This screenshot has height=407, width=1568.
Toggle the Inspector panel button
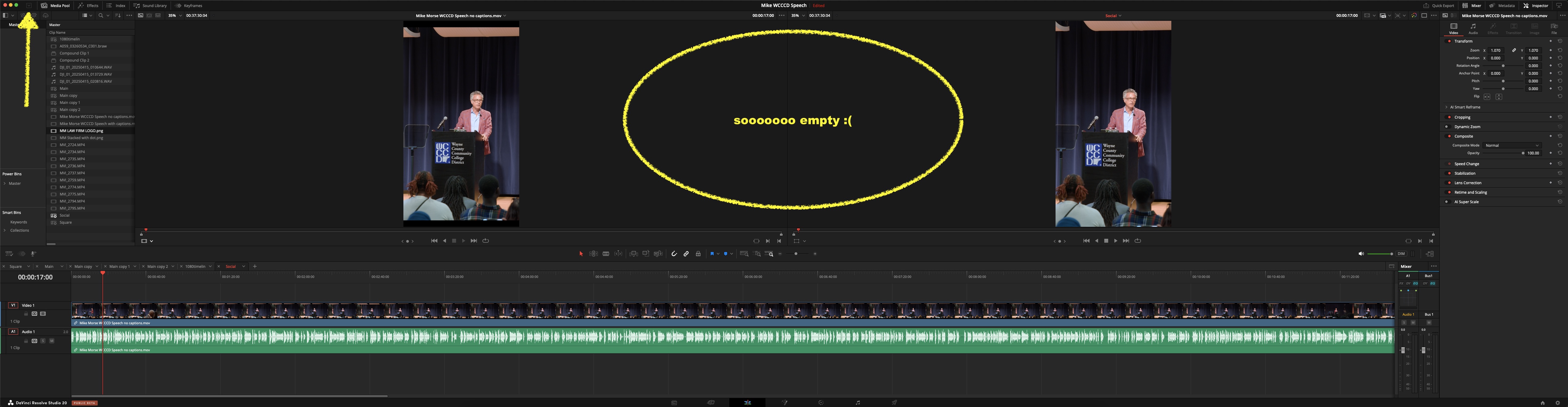[x=1536, y=6]
